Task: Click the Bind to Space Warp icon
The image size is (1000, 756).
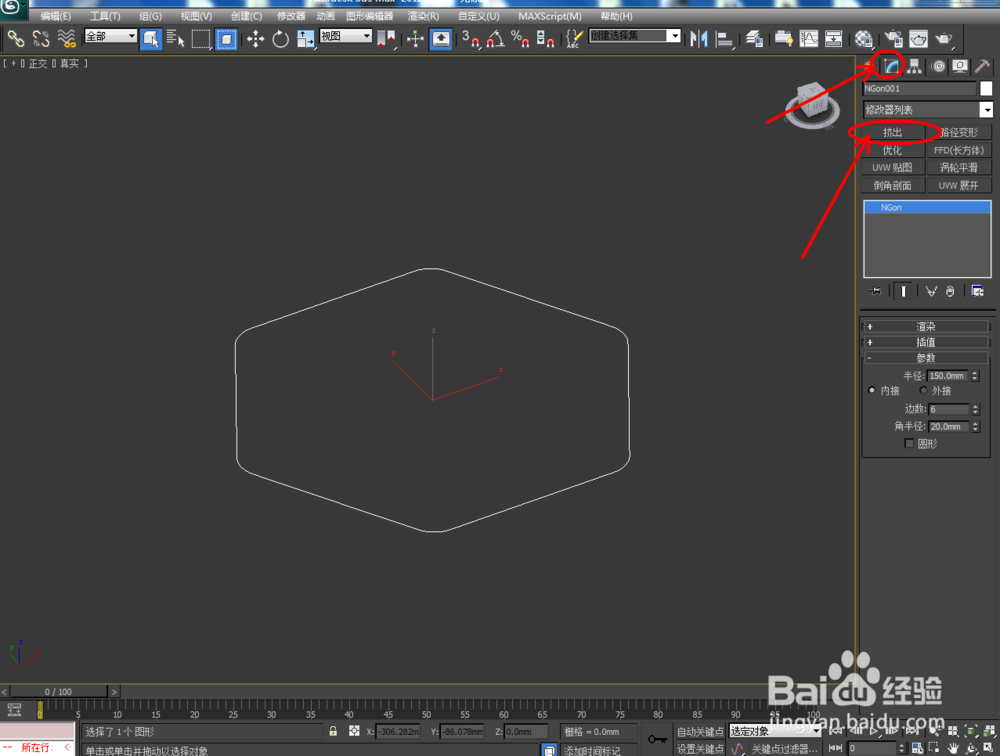Action: pyautogui.click(x=66, y=39)
